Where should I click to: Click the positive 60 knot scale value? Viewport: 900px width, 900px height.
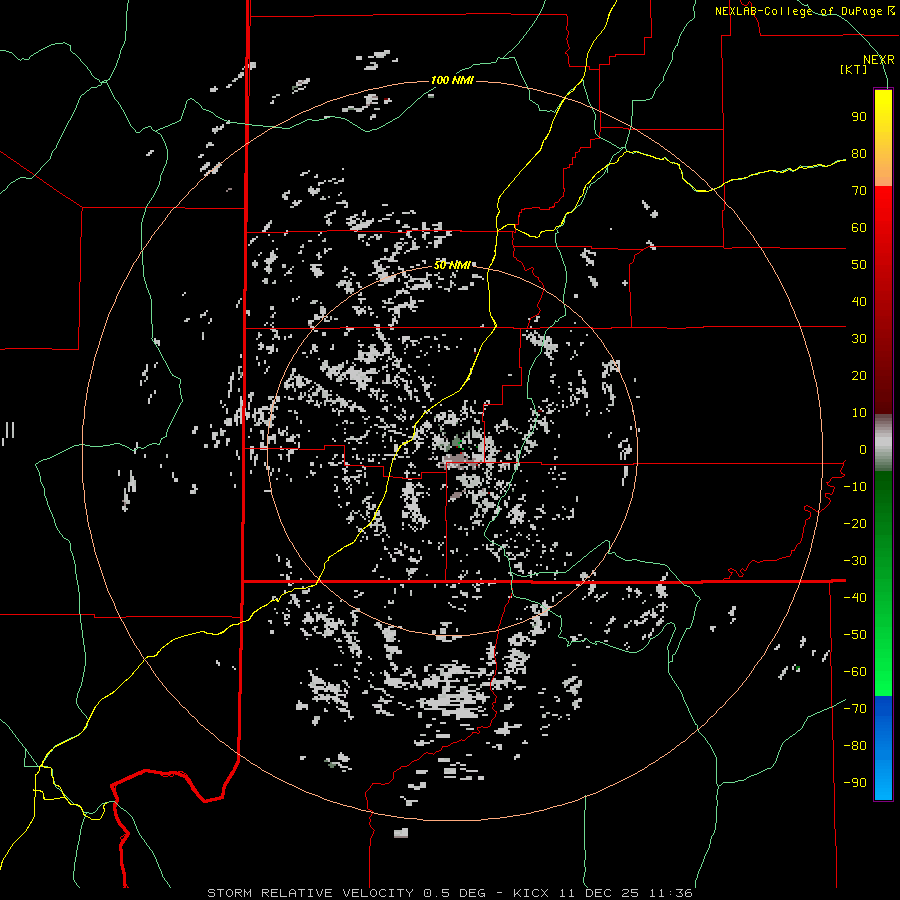click(859, 228)
